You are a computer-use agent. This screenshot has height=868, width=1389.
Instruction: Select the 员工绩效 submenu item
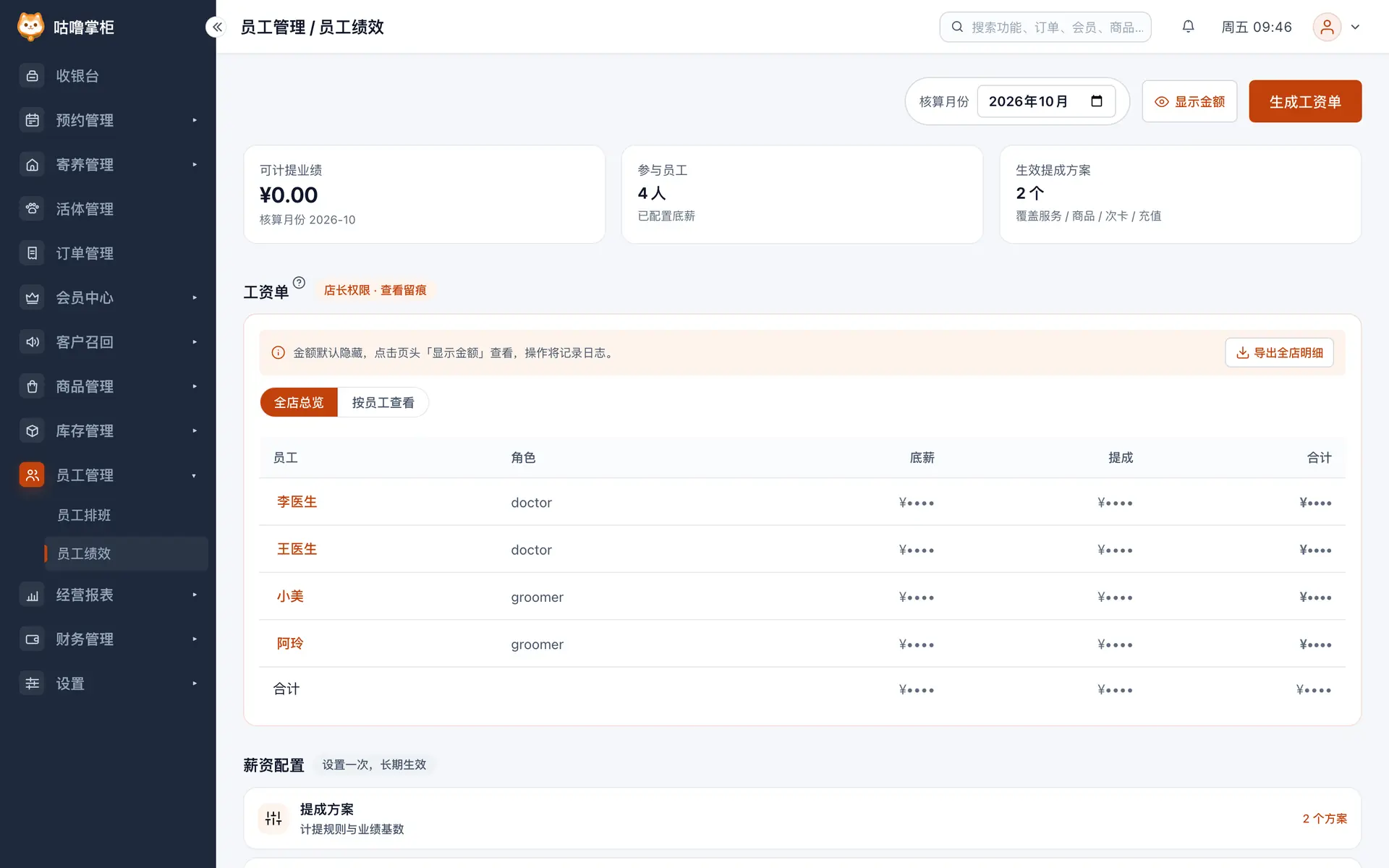[x=126, y=553]
